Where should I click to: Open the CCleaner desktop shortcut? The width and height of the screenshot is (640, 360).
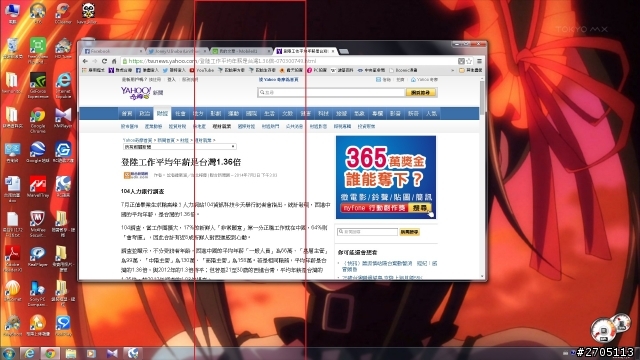62,13
